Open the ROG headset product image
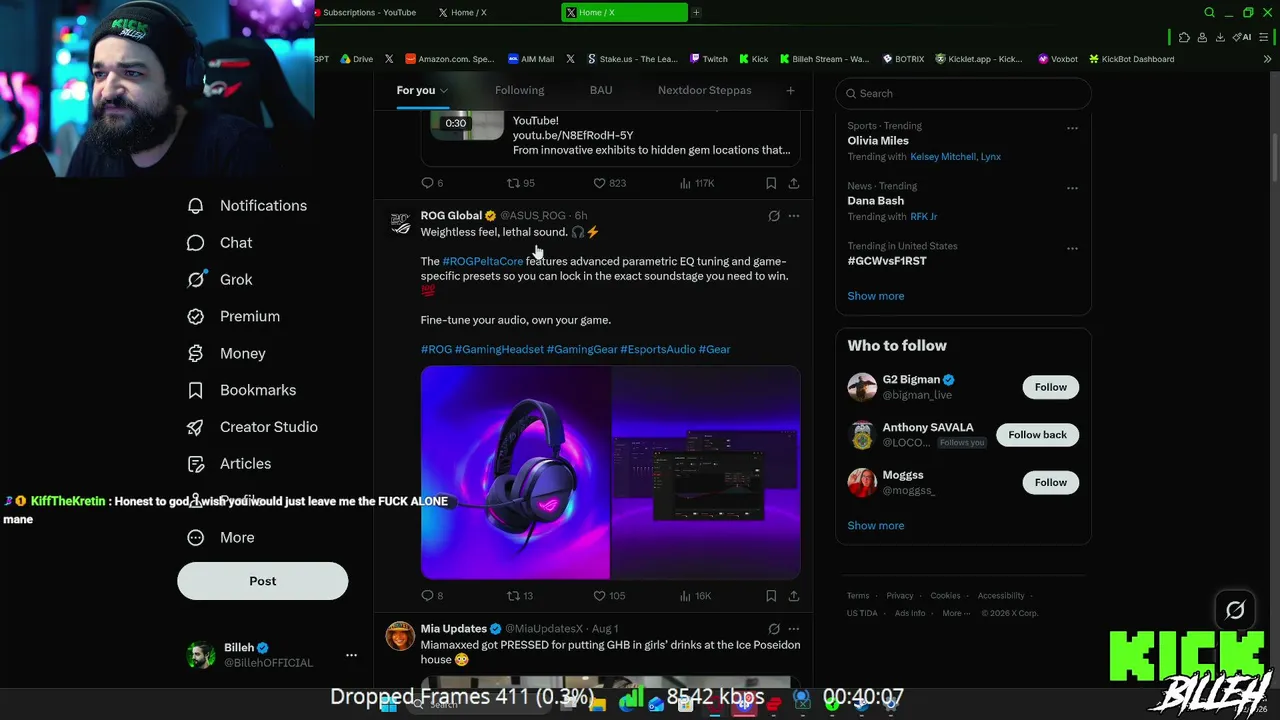Screen dimensions: 1280x720 pyautogui.click(x=515, y=473)
